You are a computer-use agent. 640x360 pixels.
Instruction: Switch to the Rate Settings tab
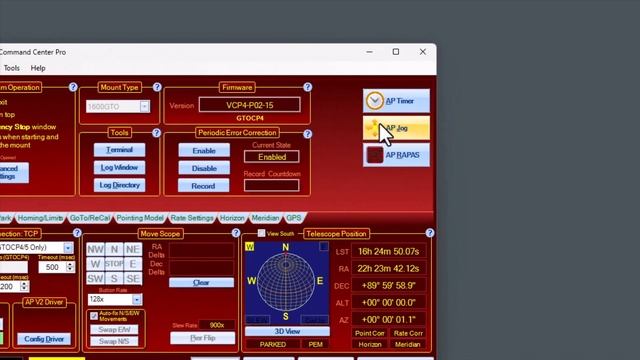(192, 218)
